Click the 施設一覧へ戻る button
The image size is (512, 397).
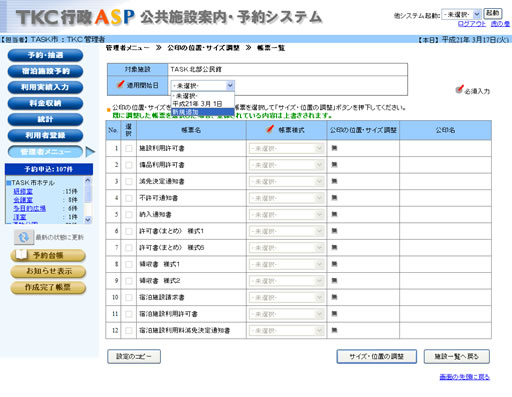[x=457, y=356]
